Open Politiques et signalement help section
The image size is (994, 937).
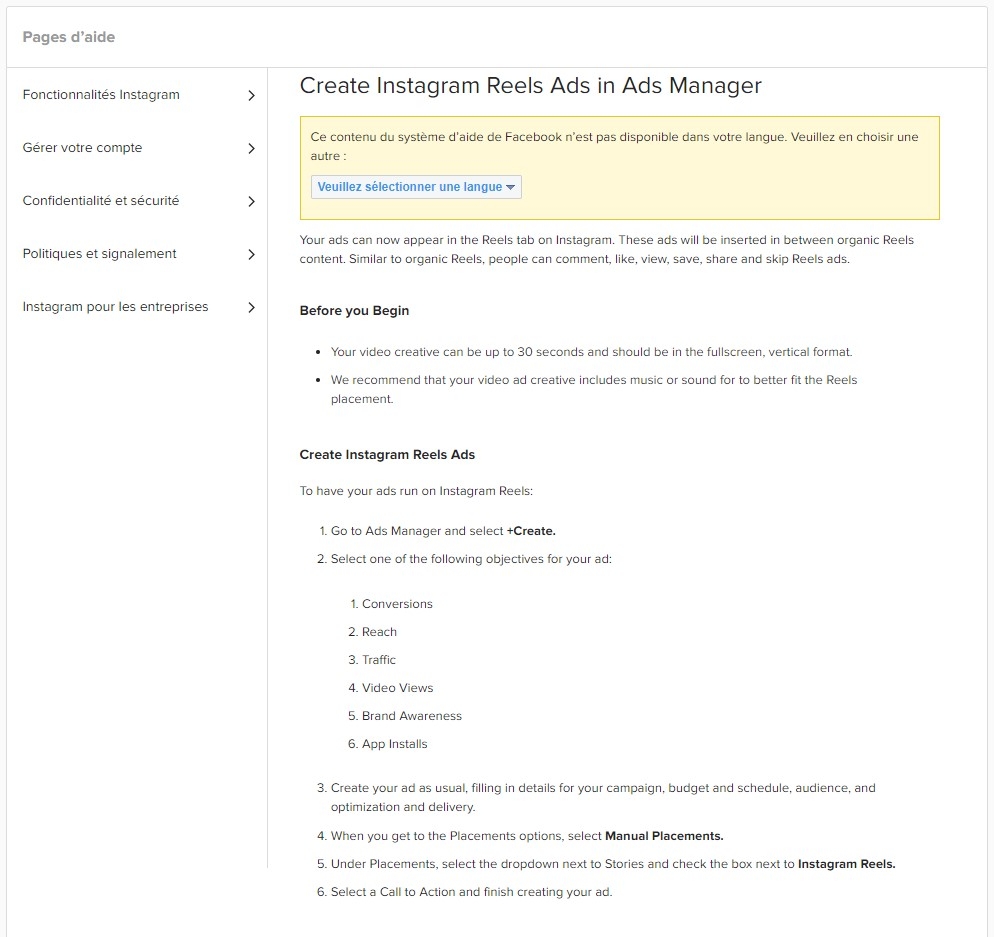[99, 254]
